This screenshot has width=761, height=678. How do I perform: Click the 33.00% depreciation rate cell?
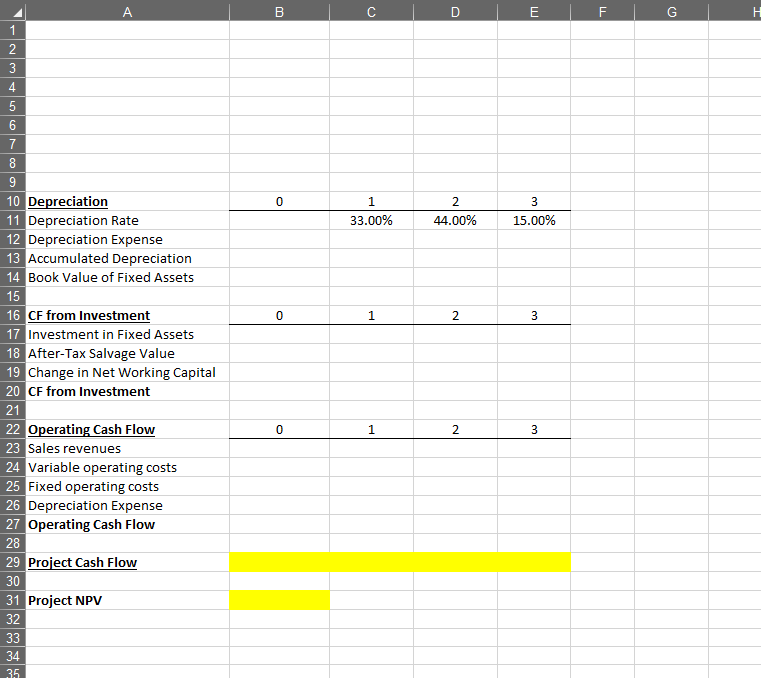point(371,220)
